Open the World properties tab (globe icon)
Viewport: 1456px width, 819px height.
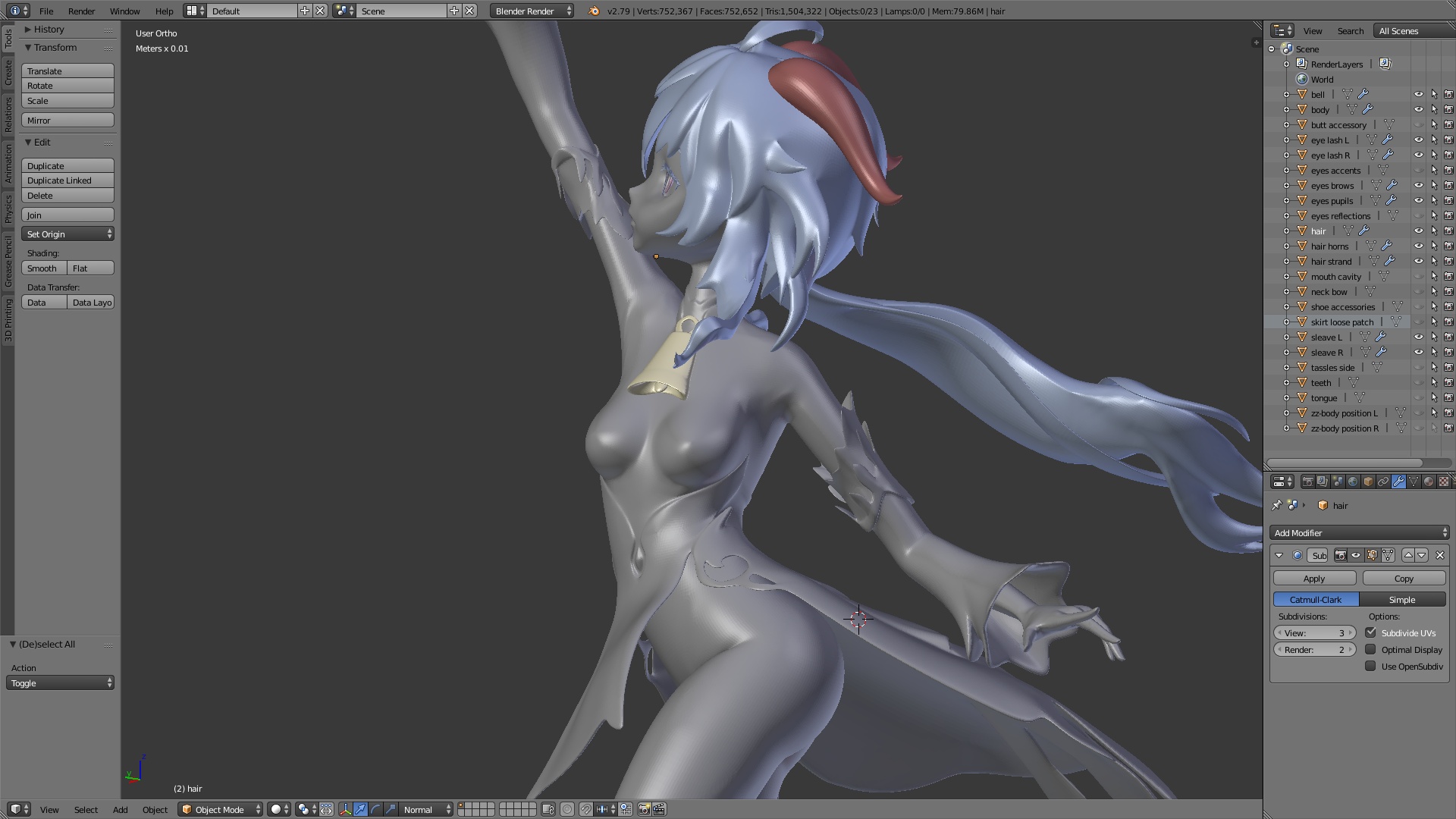(x=1353, y=482)
